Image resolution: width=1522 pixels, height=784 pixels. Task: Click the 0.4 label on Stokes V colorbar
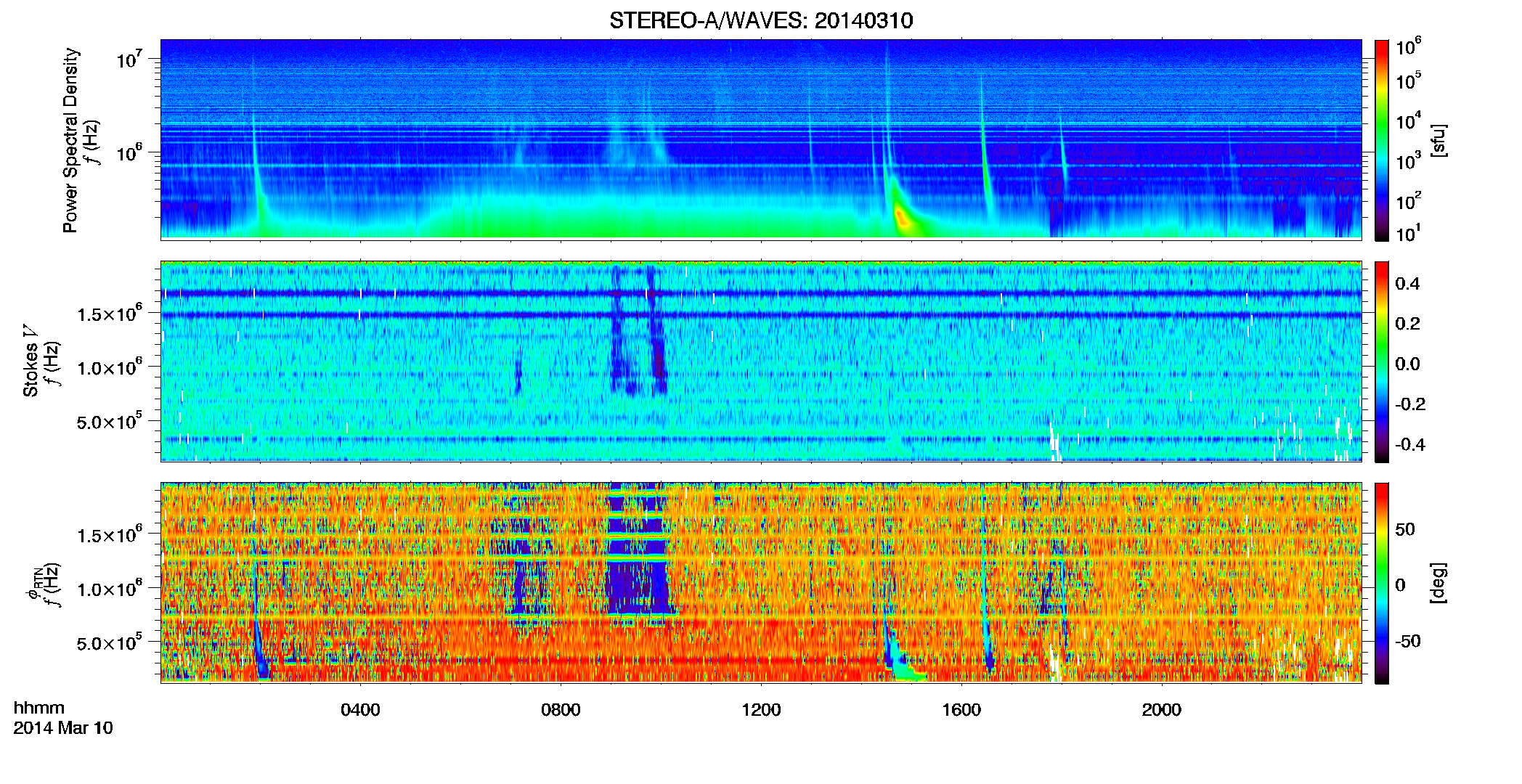pyautogui.click(x=1407, y=284)
